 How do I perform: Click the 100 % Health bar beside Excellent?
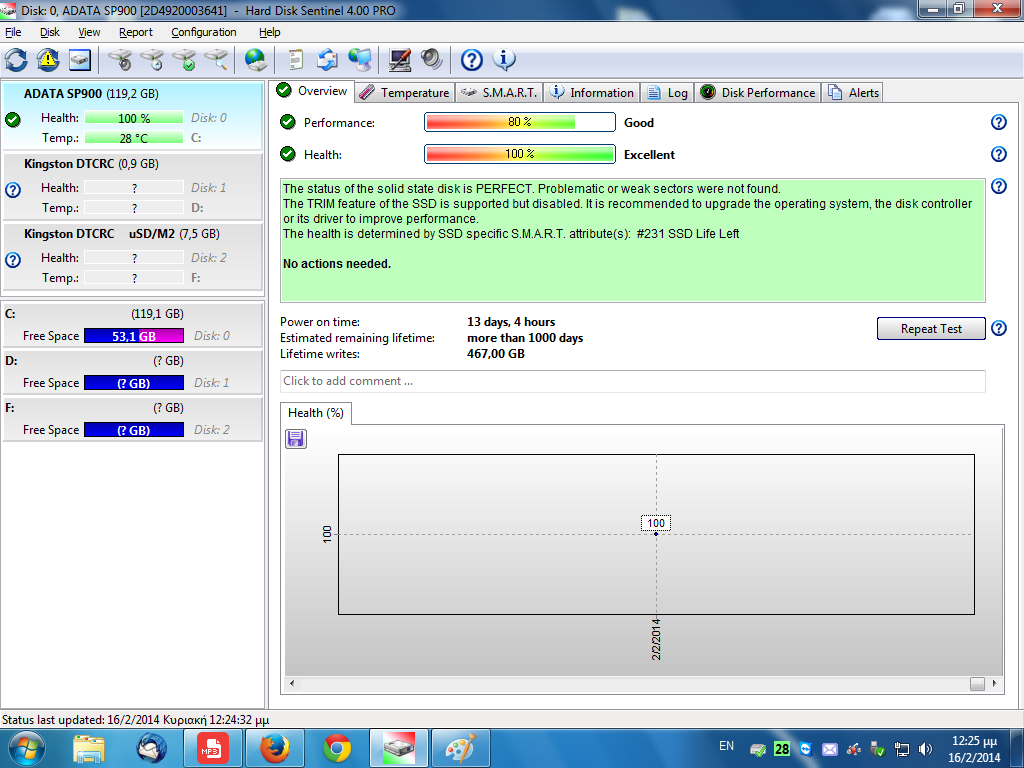click(x=520, y=154)
